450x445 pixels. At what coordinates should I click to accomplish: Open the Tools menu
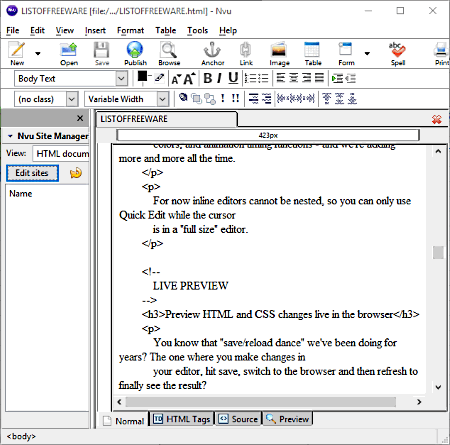pos(197,30)
